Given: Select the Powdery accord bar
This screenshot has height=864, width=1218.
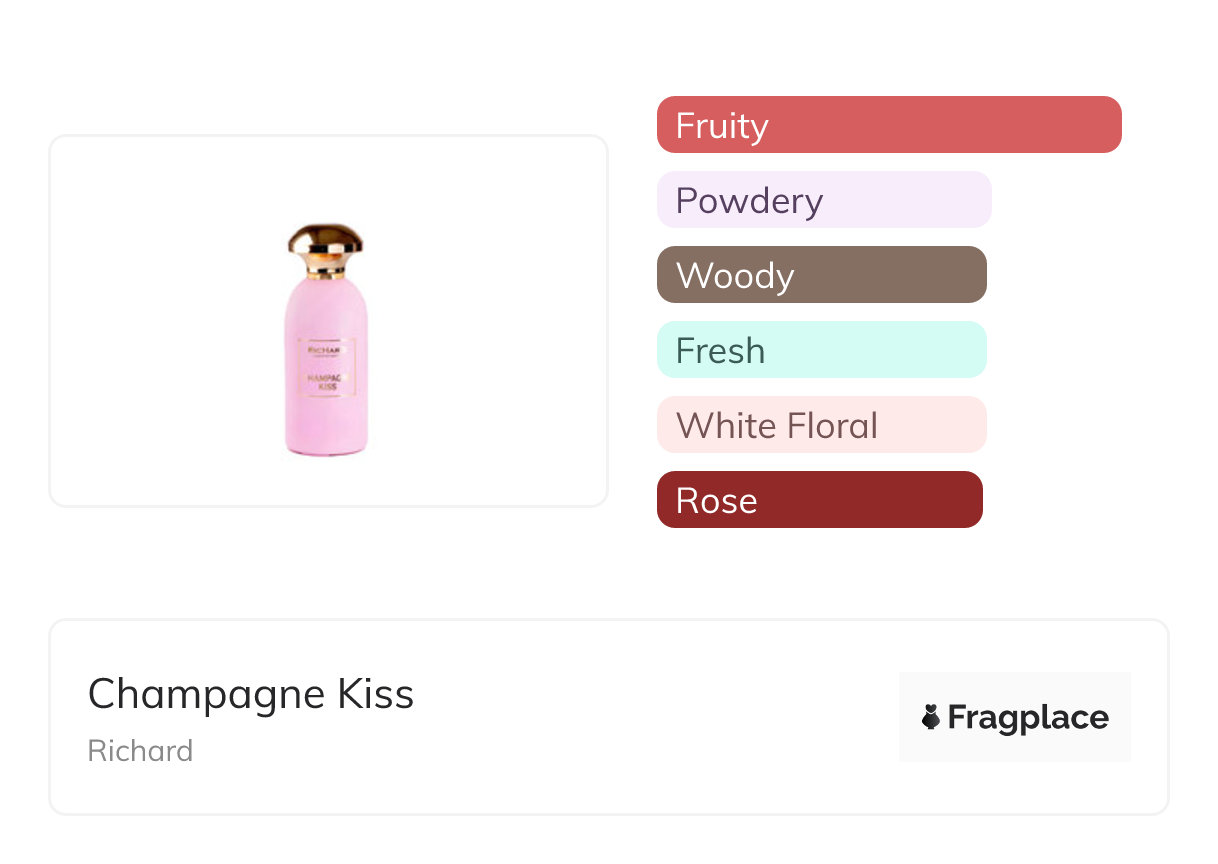Looking at the screenshot, I should pos(824,200).
